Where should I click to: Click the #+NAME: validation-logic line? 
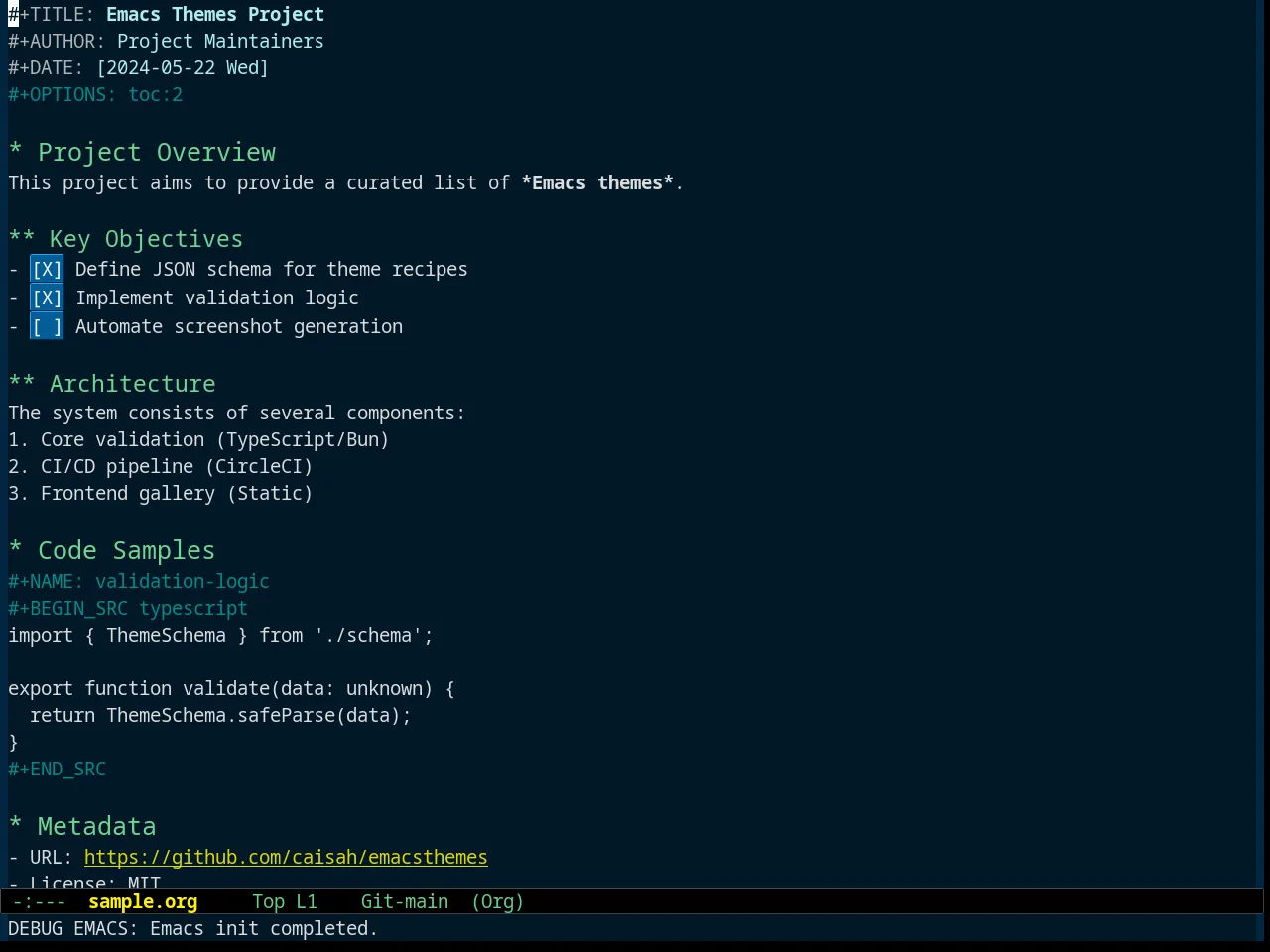tap(139, 581)
